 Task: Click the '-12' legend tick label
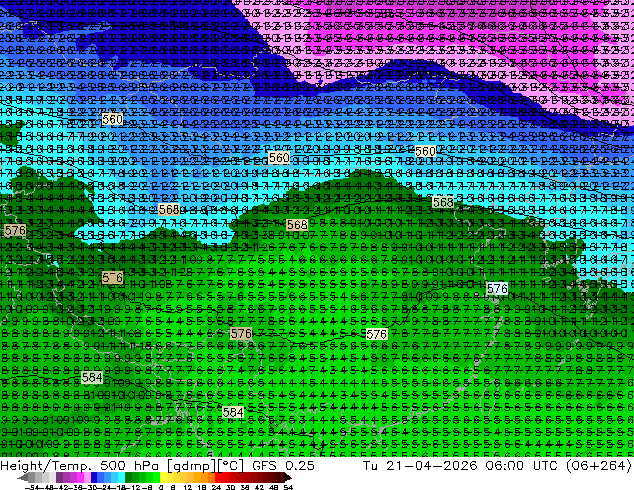(133, 487)
